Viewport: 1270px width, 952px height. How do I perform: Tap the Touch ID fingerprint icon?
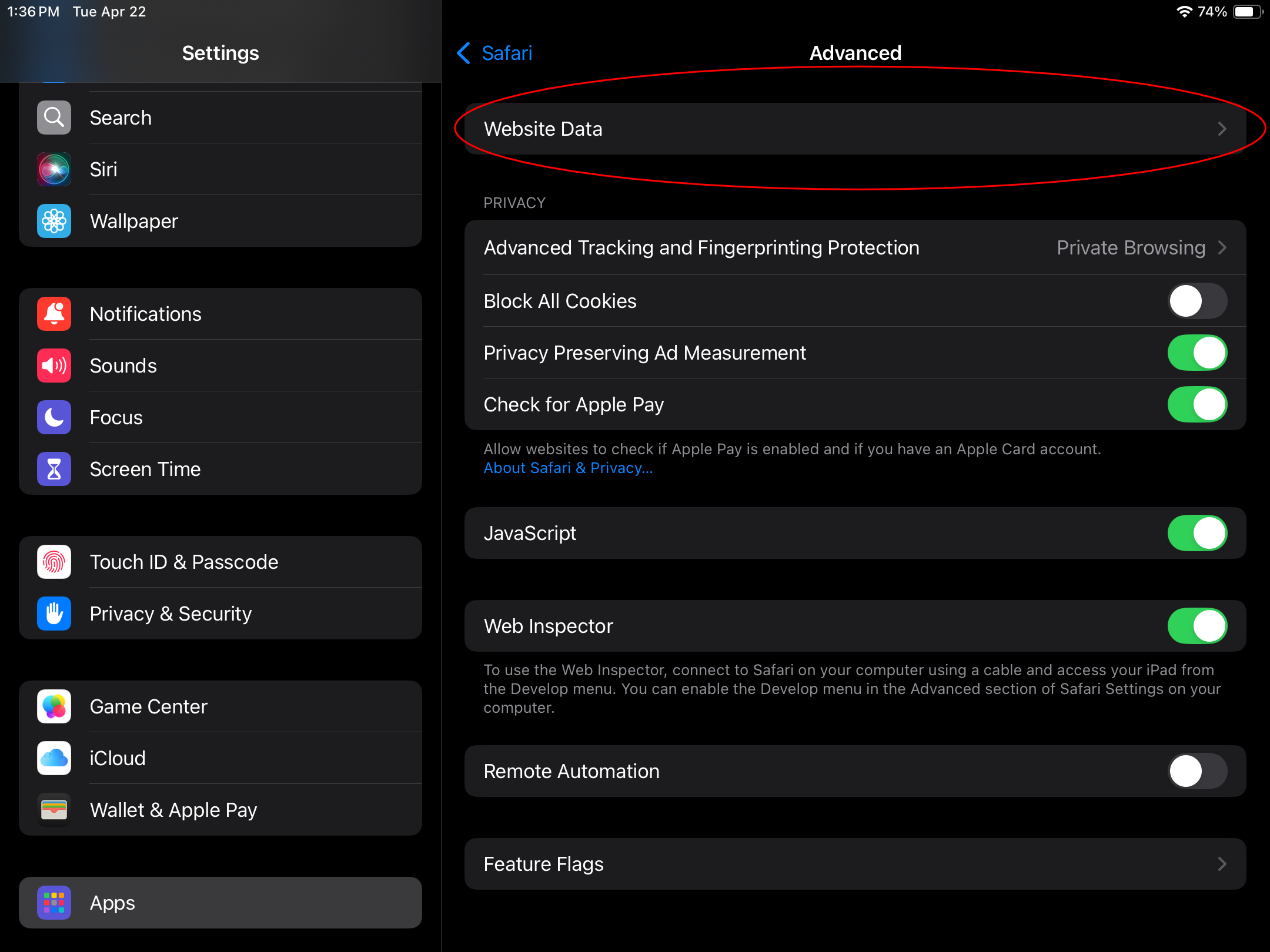(x=54, y=562)
